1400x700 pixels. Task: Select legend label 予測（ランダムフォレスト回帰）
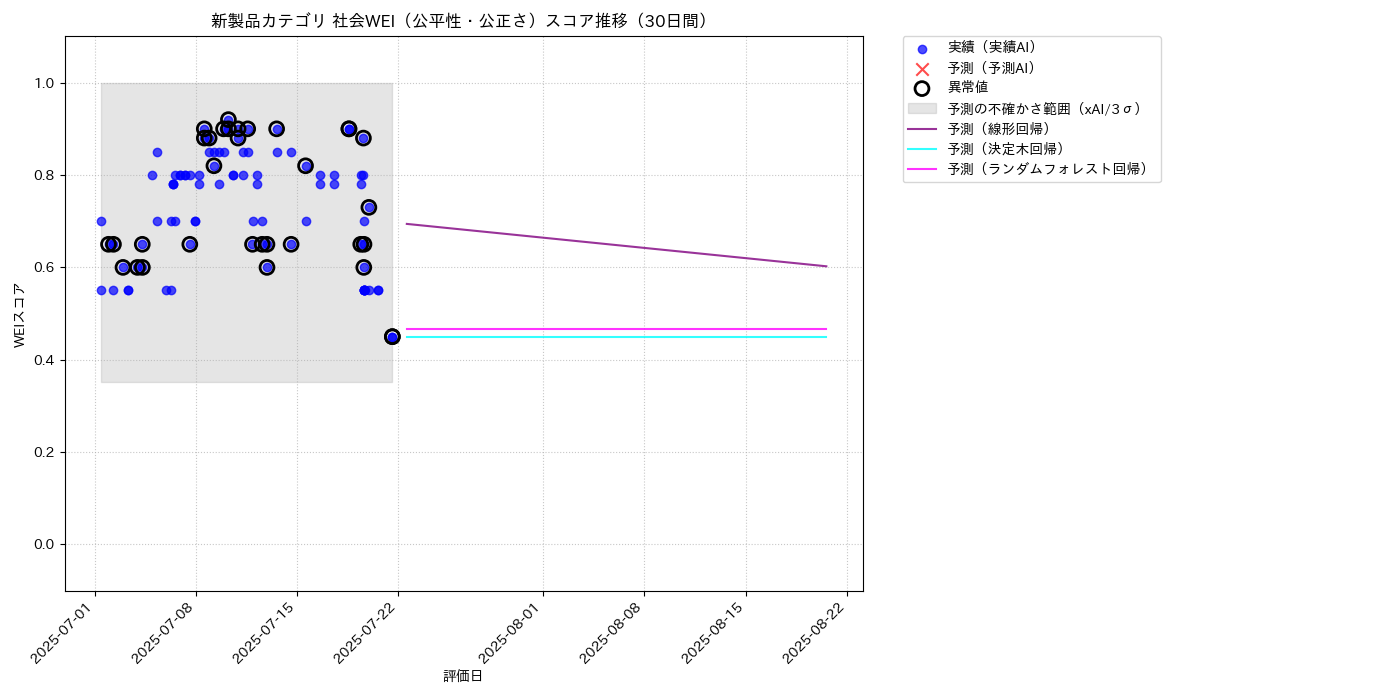[x=1051, y=170]
